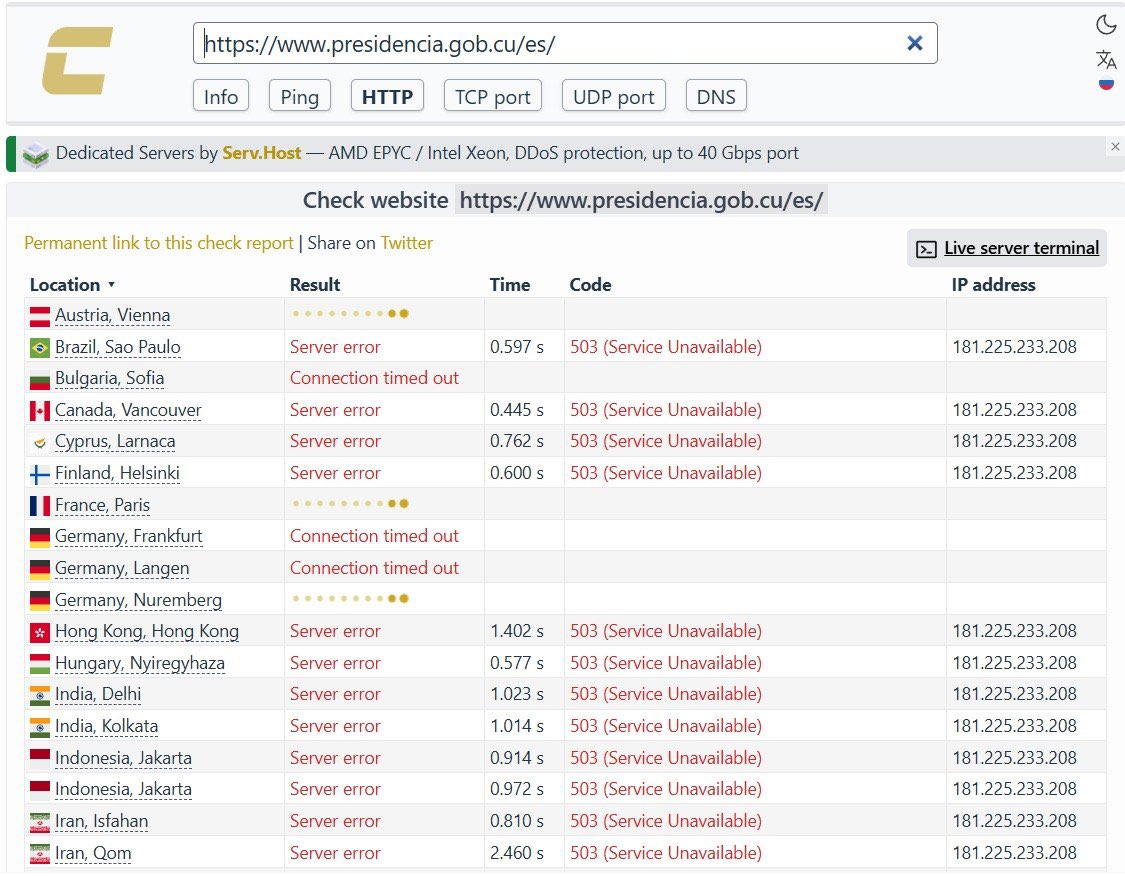Viewport: 1125px width, 876px height.
Task: Click the Cyprus flag icon
Action: (x=39, y=443)
